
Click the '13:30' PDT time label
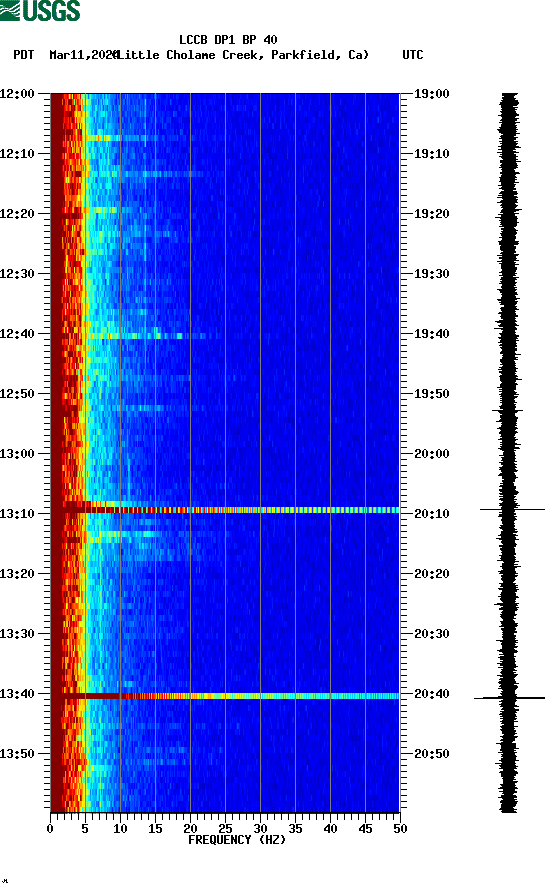pyautogui.click(x=18, y=634)
